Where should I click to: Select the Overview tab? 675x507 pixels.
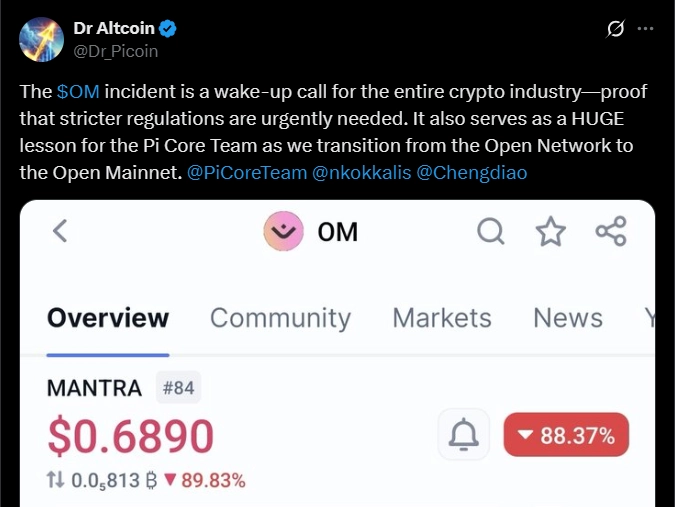[108, 318]
